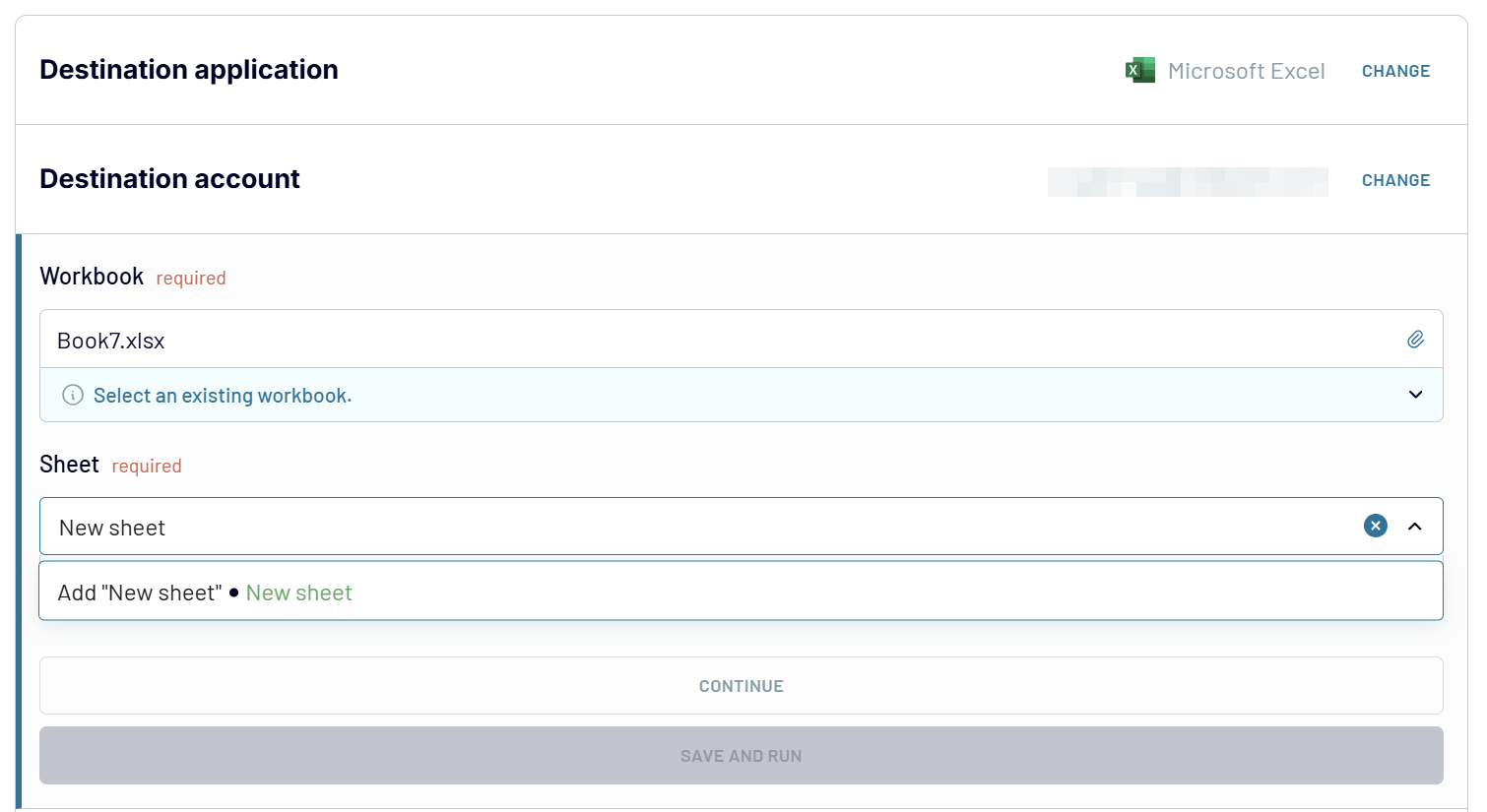Click the "Destination account" section header
The image size is (1487, 812).
[169, 178]
